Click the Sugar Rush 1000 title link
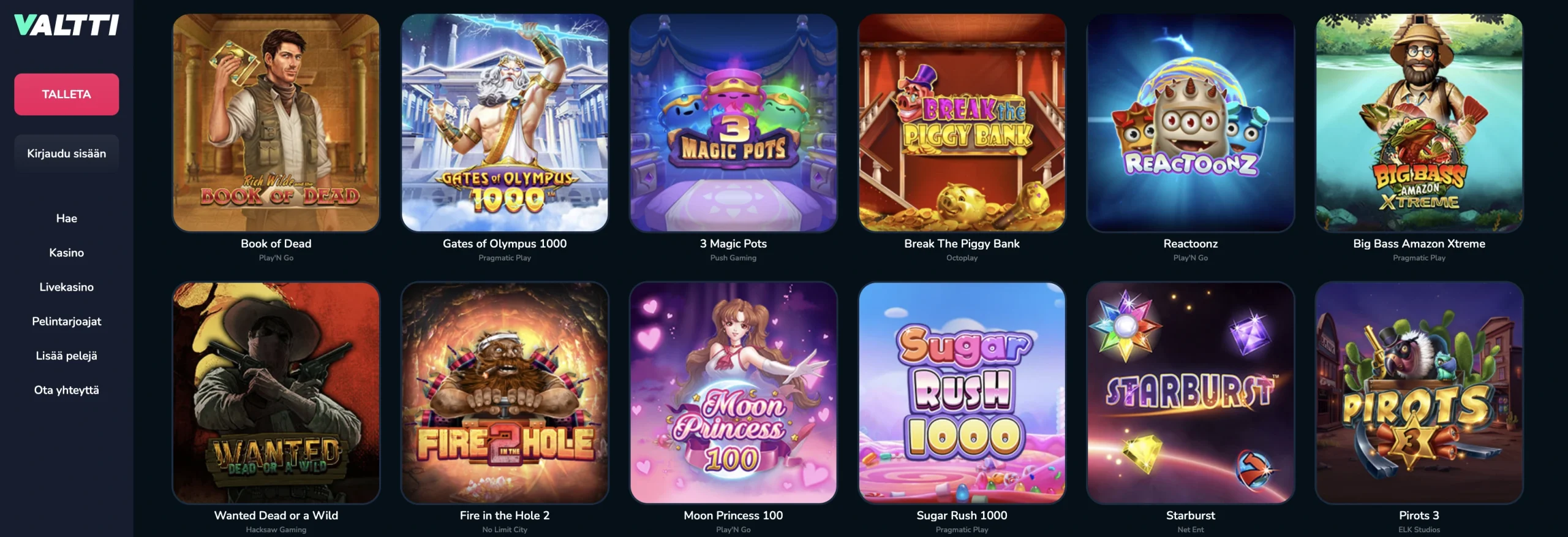 (x=962, y=516)
